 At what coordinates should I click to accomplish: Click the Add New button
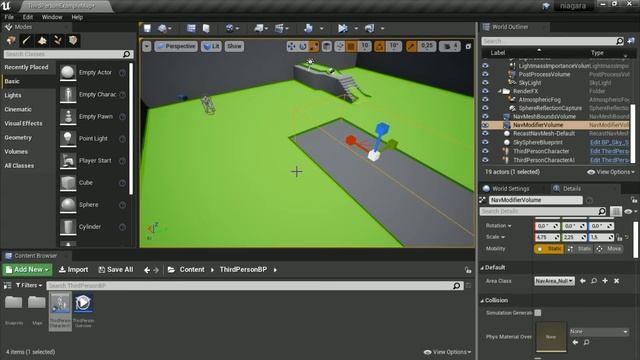(27, 269)
